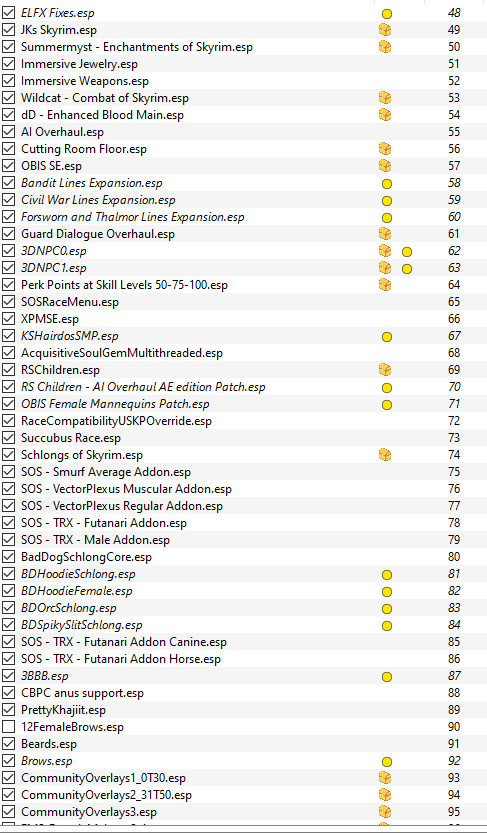The height and width of the screenshot is (833, 487).
Task: Select SOS - TRX - Futanari Addon Canine.esp
Action: 124,642
